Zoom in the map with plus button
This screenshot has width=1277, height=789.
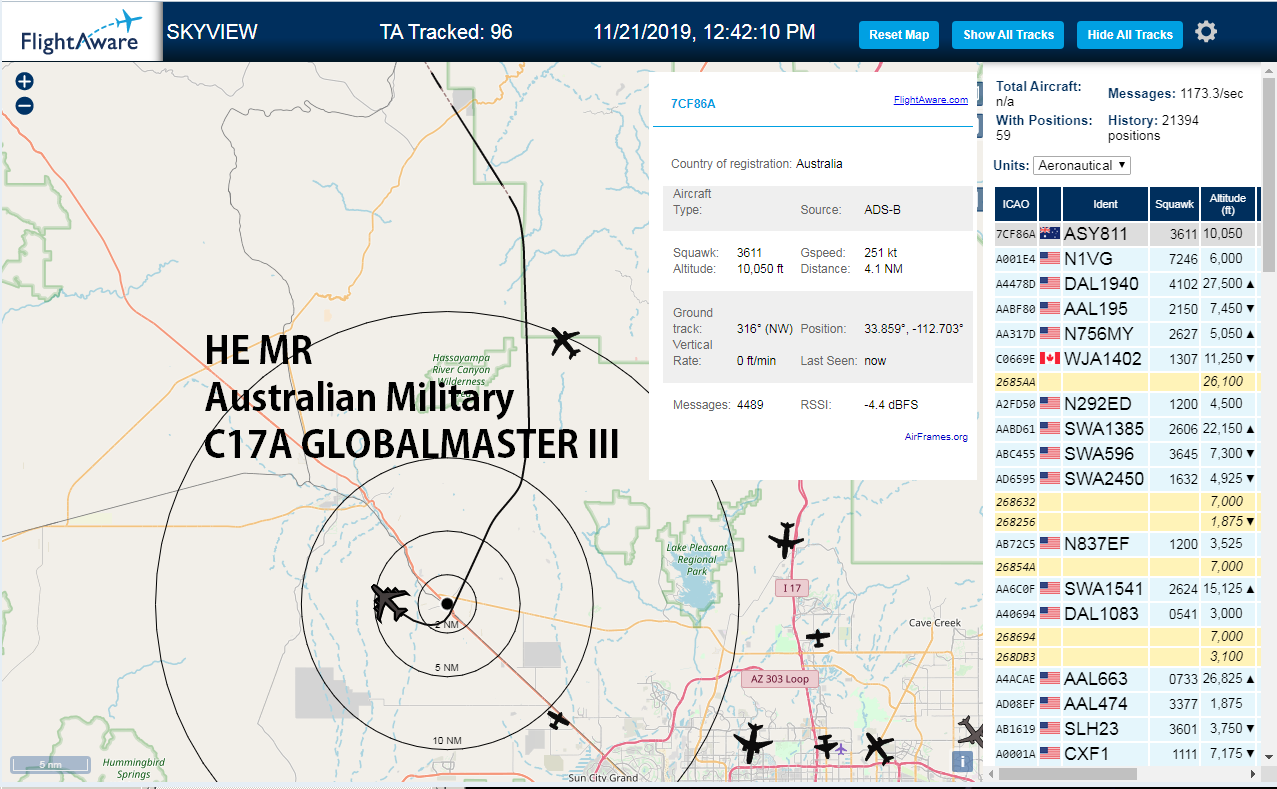(25, 82)
